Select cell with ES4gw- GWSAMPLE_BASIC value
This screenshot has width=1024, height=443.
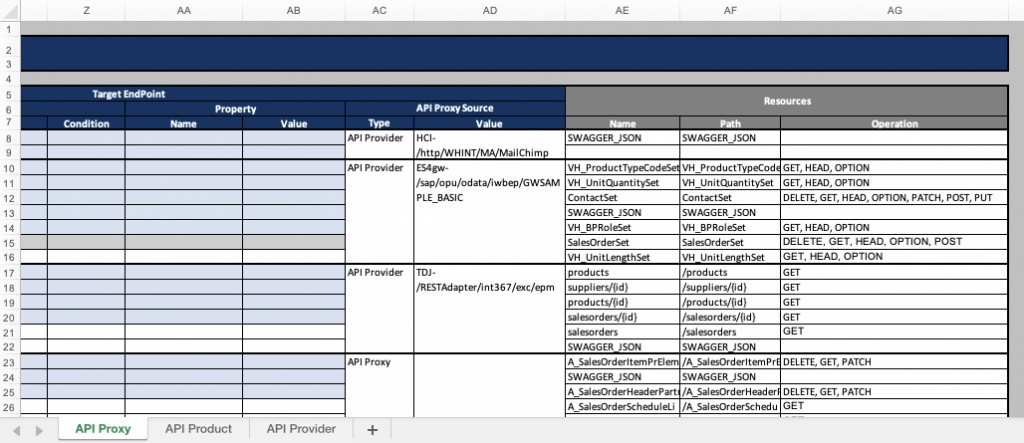489,212
